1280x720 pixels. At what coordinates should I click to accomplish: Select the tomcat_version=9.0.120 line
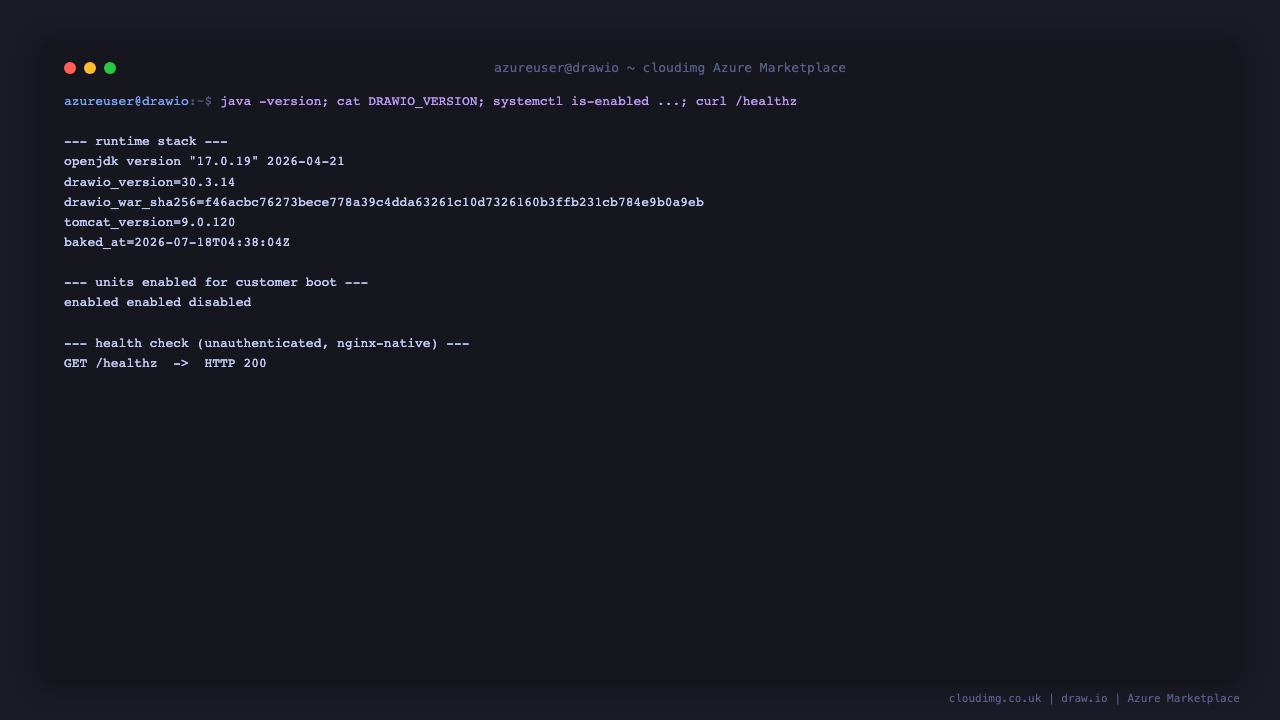click(150, 222)
